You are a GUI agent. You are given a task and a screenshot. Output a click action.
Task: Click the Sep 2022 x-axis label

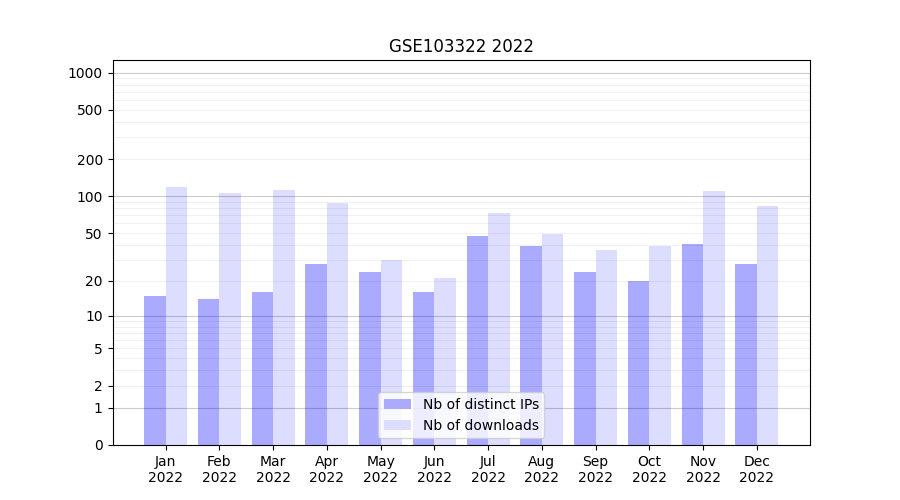click(595, 469)
